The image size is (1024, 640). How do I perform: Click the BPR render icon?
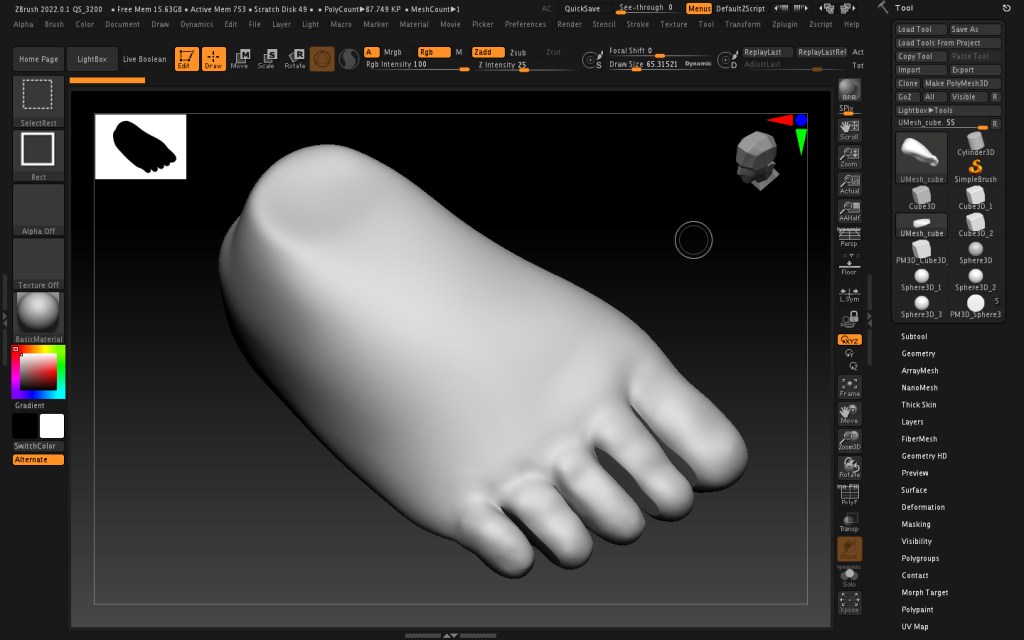pos(849,91)
